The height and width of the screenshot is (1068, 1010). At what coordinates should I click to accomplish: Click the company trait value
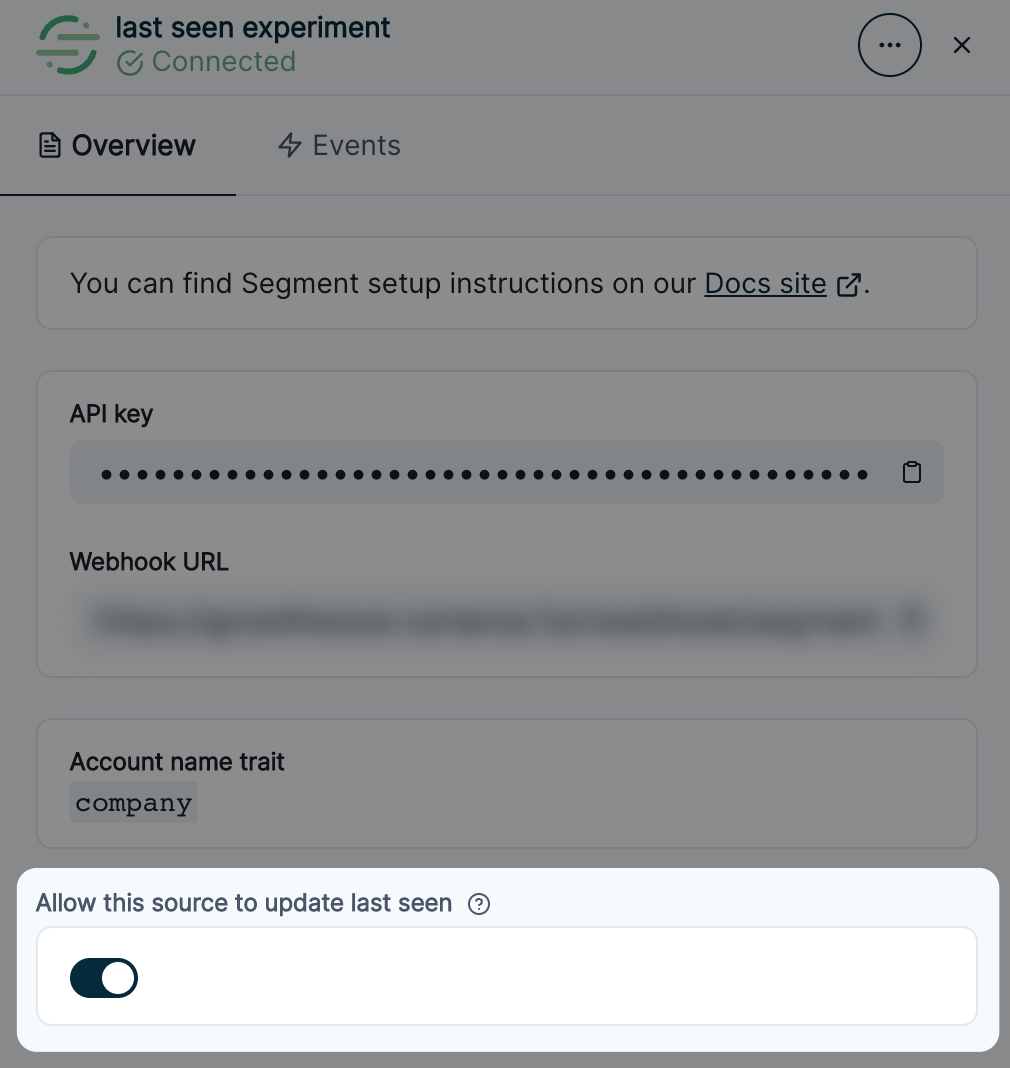(x=134, y=804)
